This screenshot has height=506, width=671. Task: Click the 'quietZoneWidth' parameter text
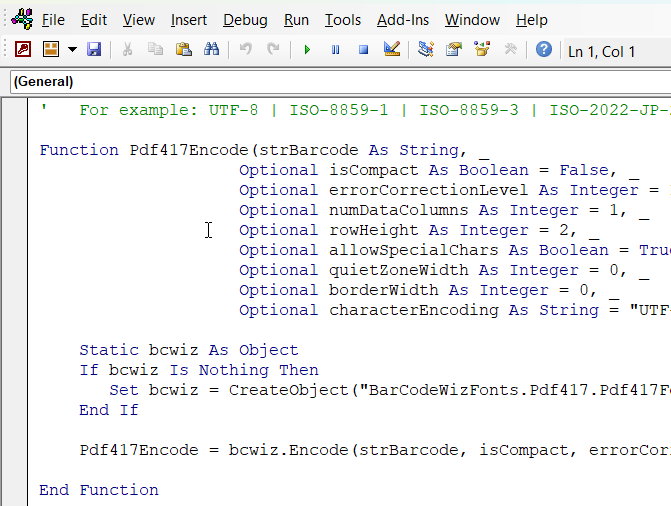tap(398, 270)
